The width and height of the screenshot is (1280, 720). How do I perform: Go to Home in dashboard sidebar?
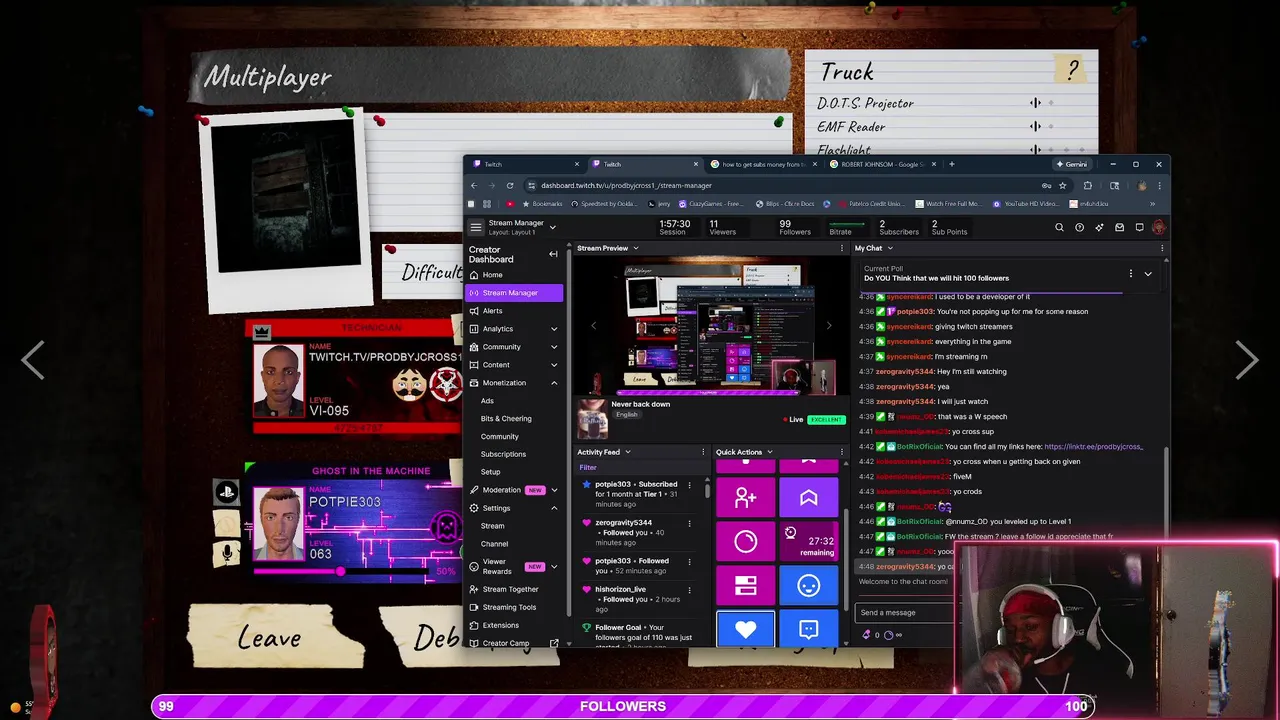[513, 275]
